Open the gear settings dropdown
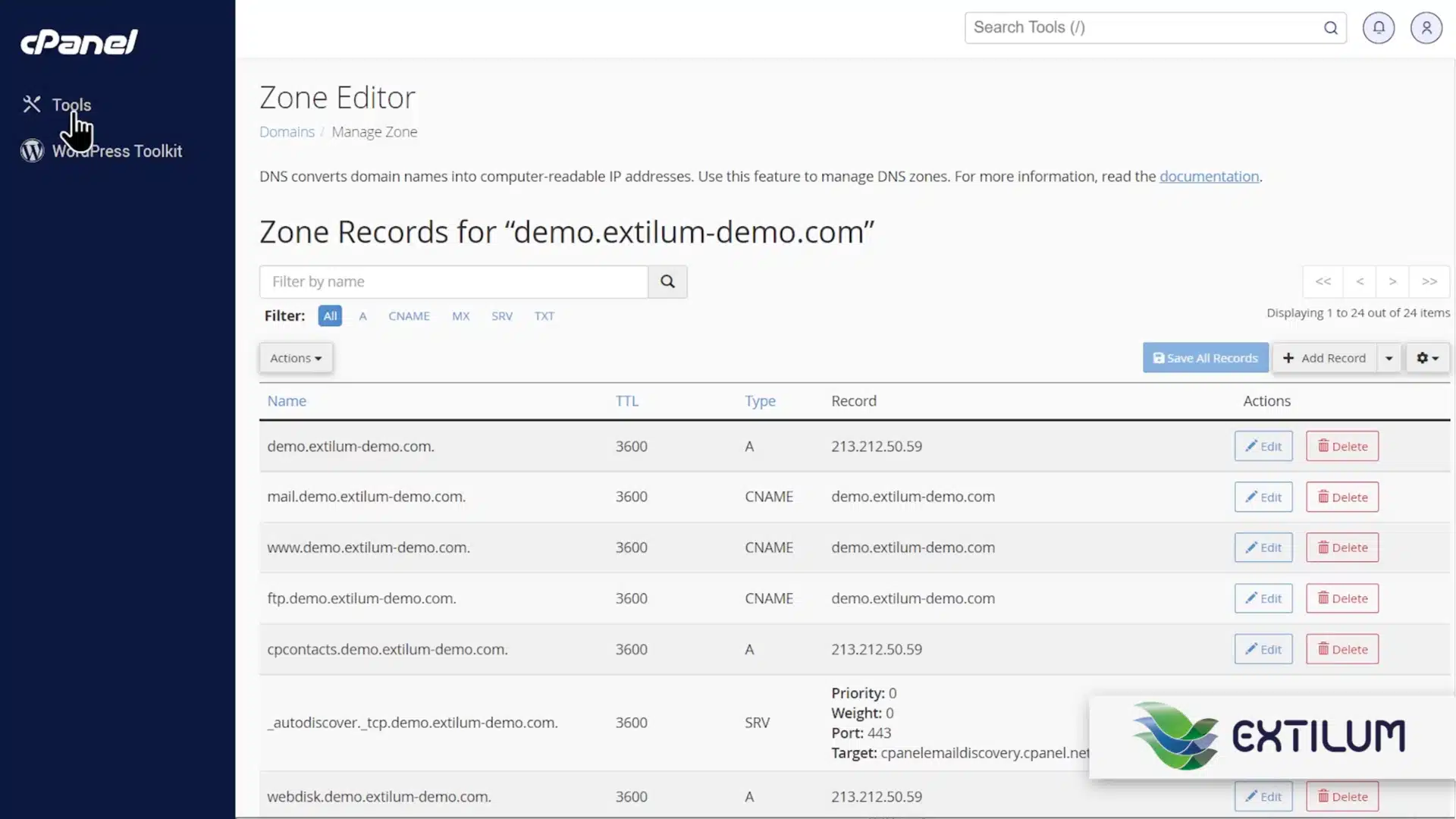1456x819 pixels. tap(1428, 358)
